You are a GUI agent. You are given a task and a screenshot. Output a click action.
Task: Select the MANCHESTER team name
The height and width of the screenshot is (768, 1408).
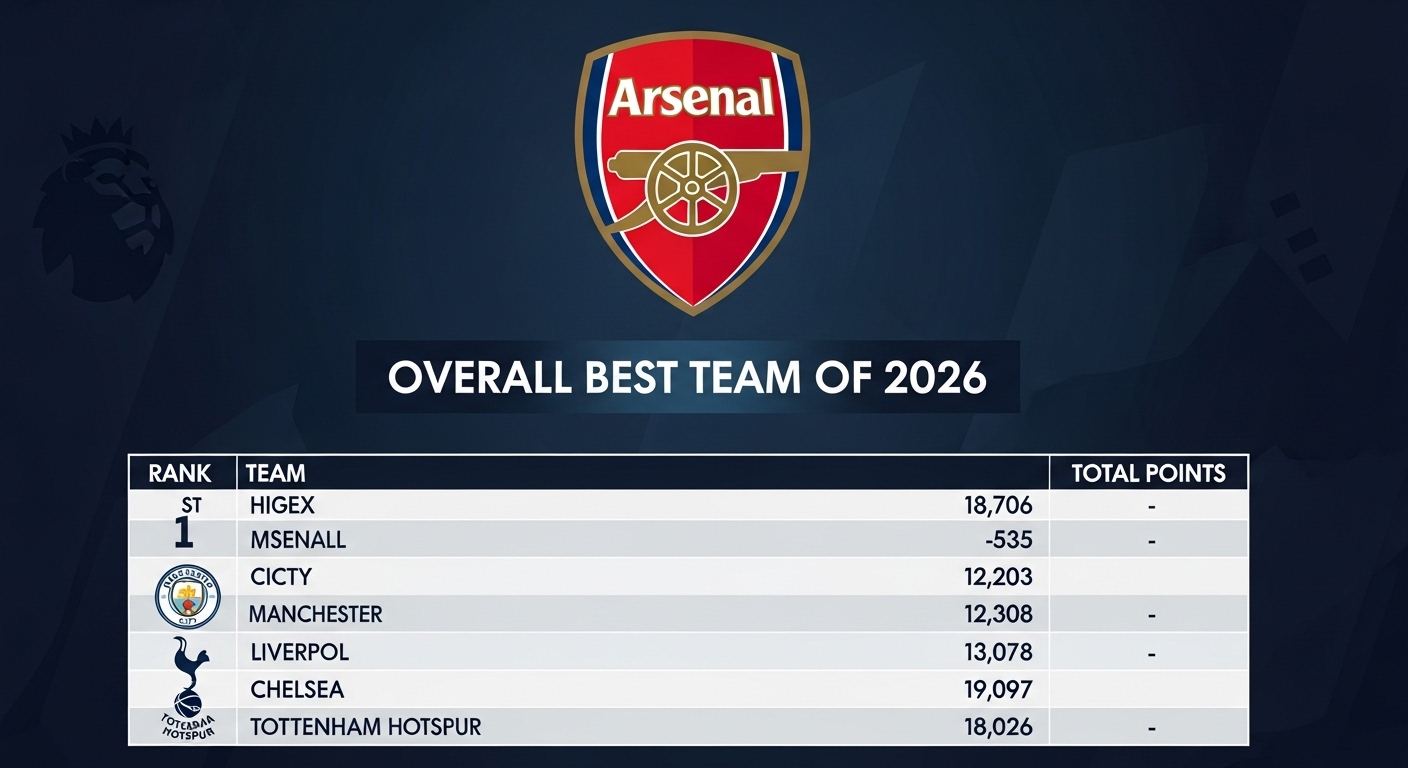click(x=315, y=614)
